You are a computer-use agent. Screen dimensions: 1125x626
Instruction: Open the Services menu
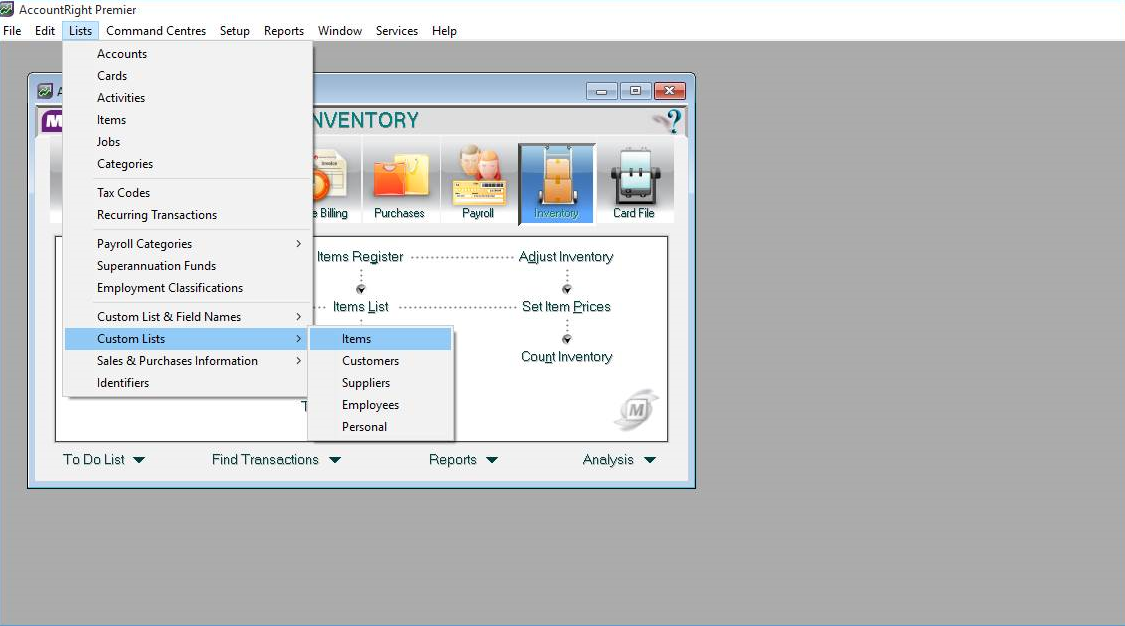pyautogui.click(x=397, y=31)
